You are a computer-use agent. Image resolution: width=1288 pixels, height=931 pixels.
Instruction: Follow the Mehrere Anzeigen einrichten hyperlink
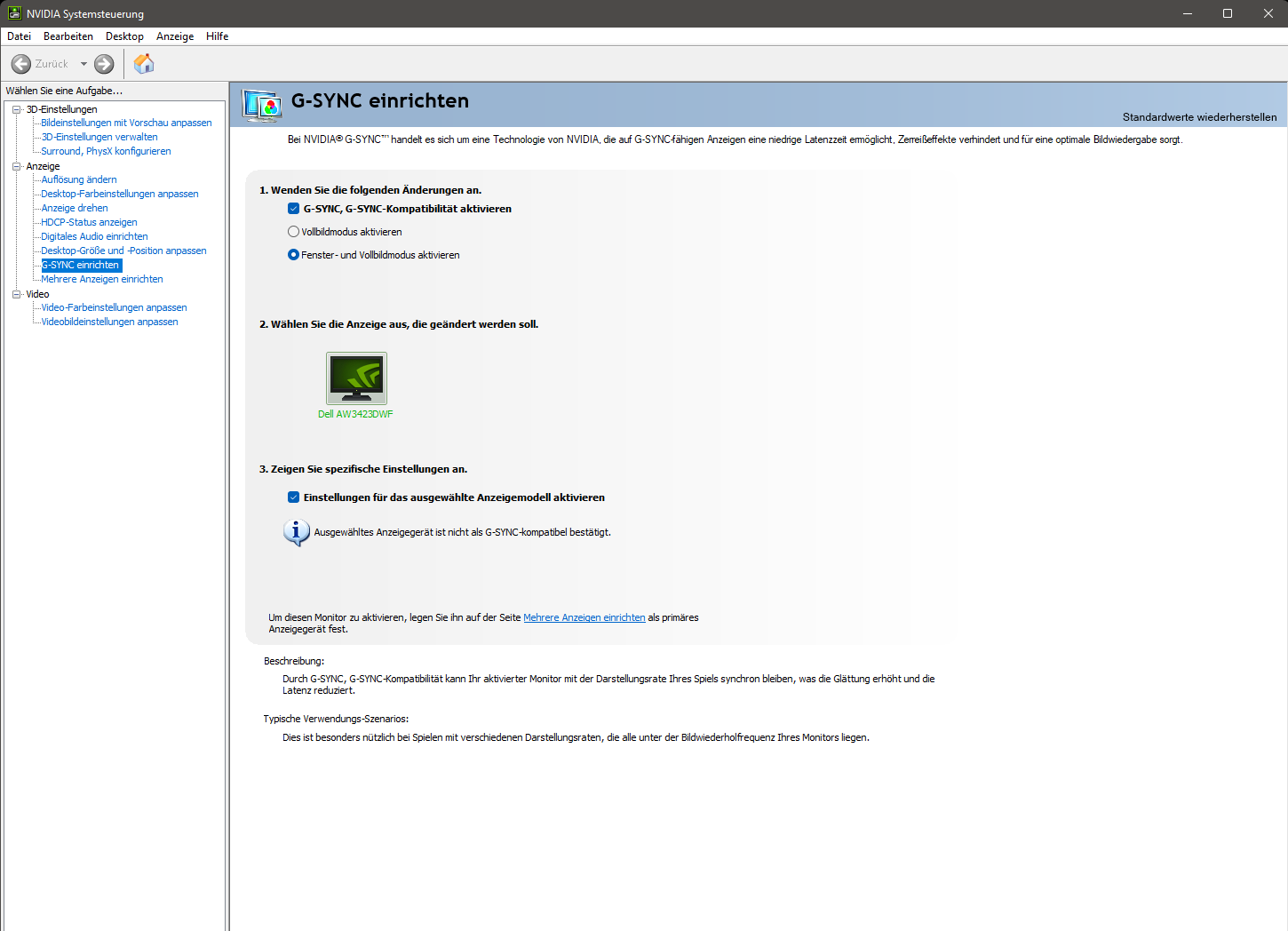coord(584,617)
